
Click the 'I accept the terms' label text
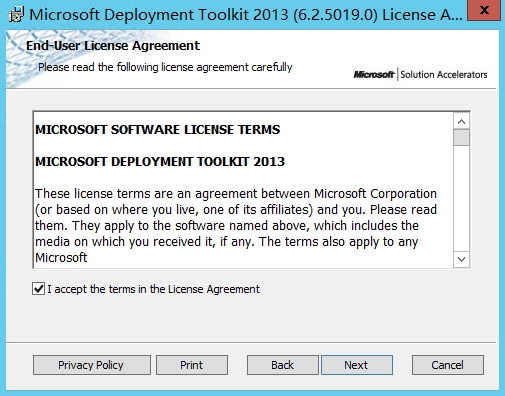click(153, 289)
